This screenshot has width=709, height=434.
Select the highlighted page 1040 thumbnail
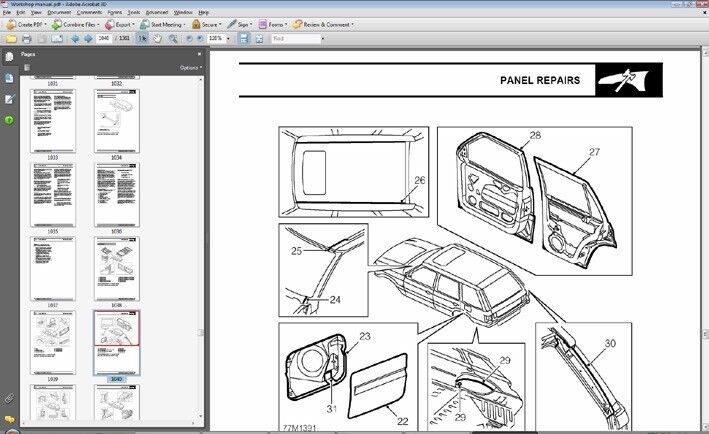117,343
